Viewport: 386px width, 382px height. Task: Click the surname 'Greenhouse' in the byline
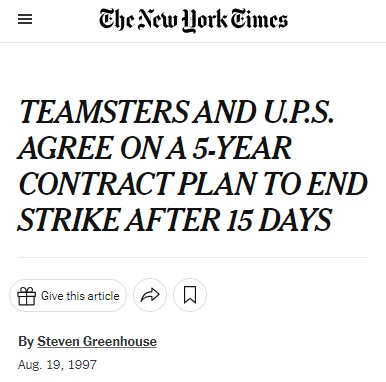pyautogui.click(x=120, y=342)
